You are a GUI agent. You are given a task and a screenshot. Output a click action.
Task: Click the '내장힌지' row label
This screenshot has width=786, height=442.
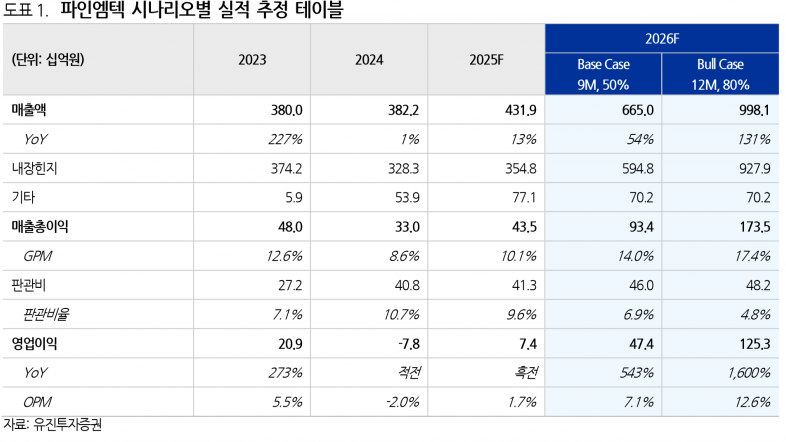(x=35, y=168)
